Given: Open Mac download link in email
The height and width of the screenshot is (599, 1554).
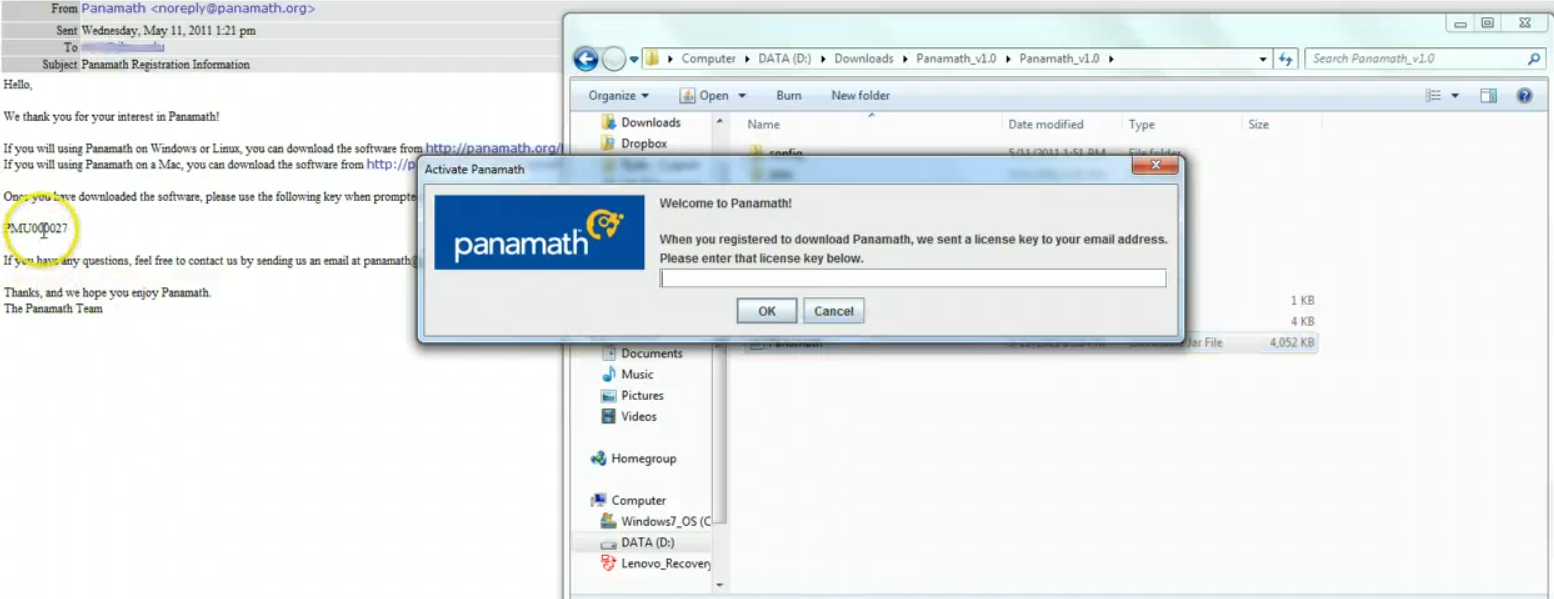Looking at the screenshot, I should (390, 164).
